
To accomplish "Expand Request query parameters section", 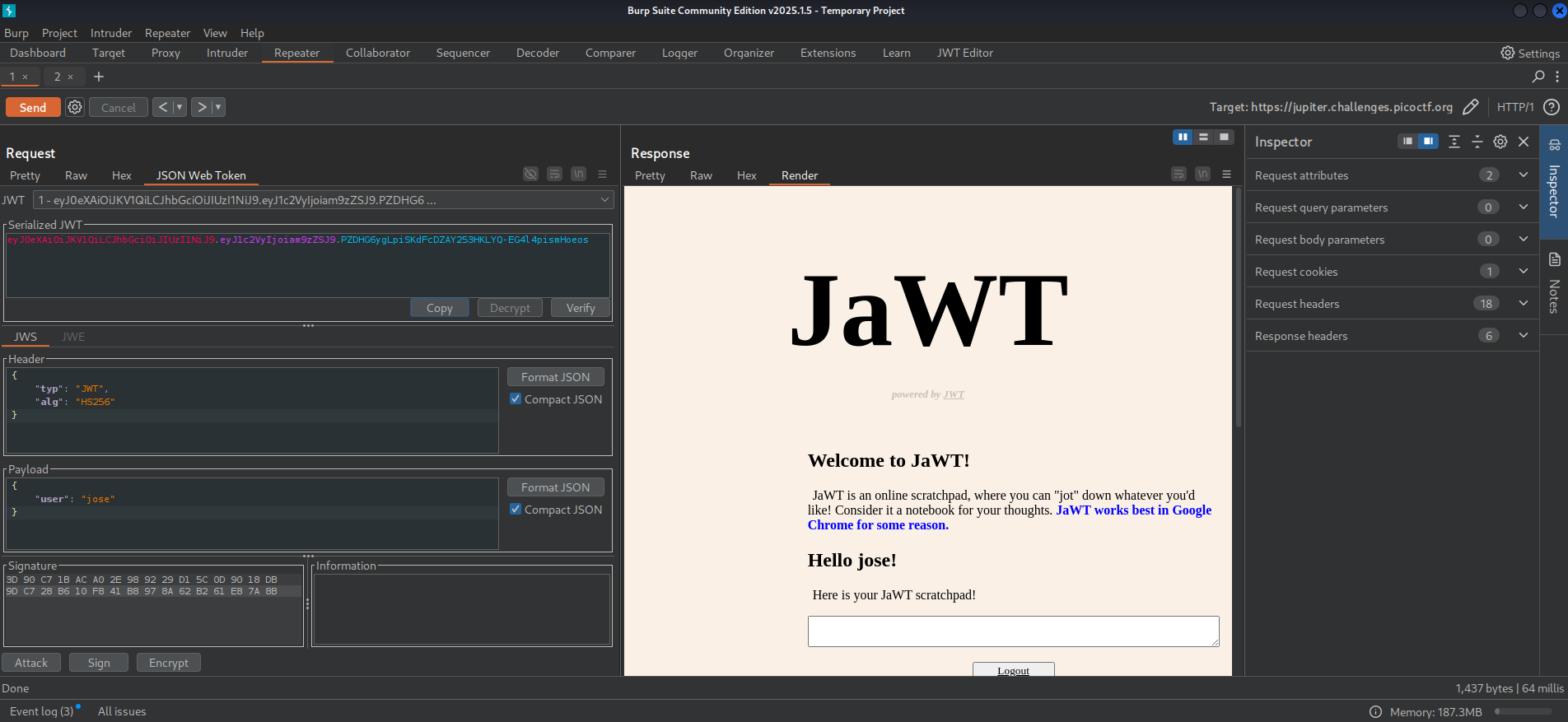I will tap(1524, 207).
